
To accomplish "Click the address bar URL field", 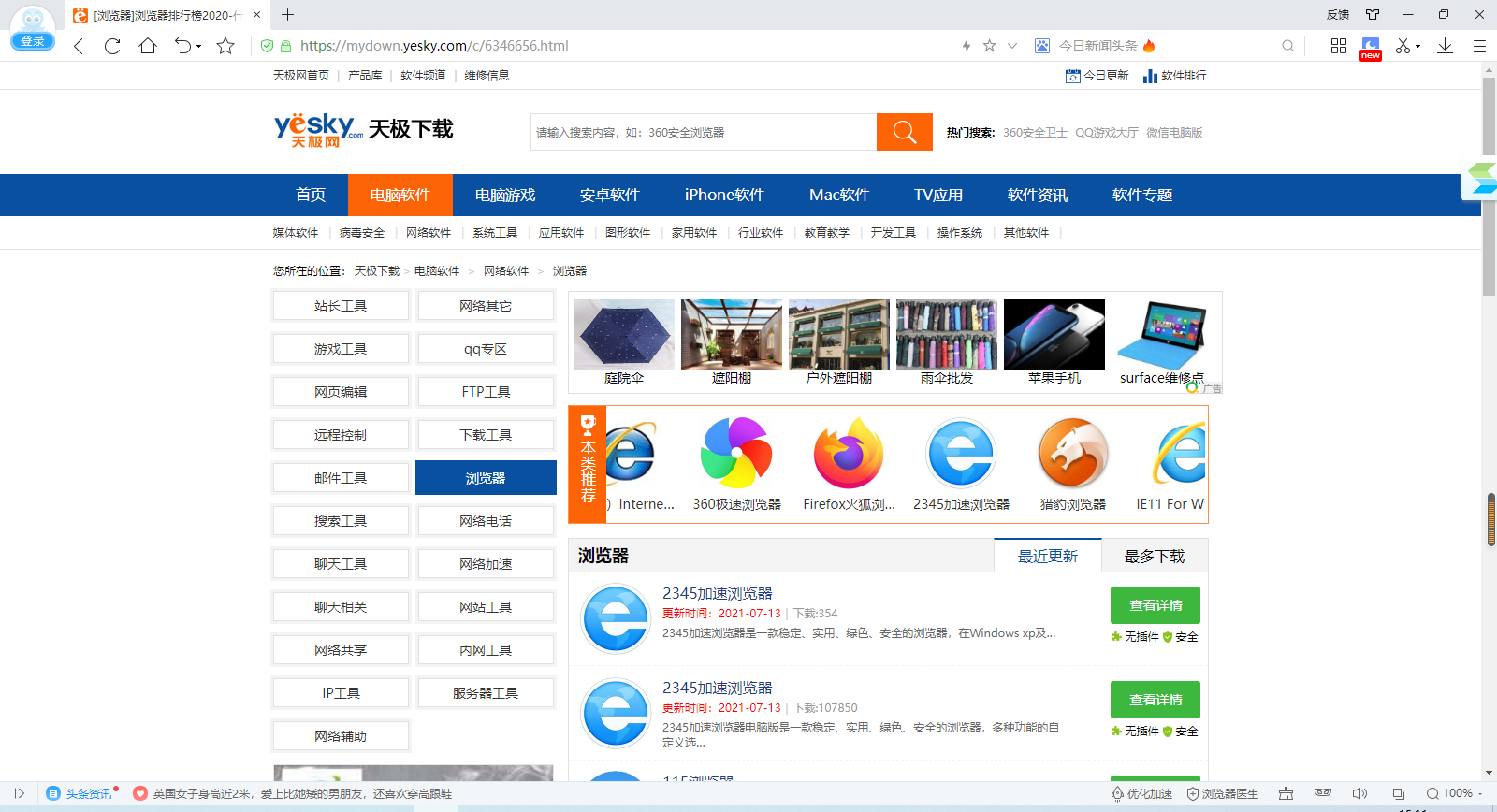I will (434, 46).
